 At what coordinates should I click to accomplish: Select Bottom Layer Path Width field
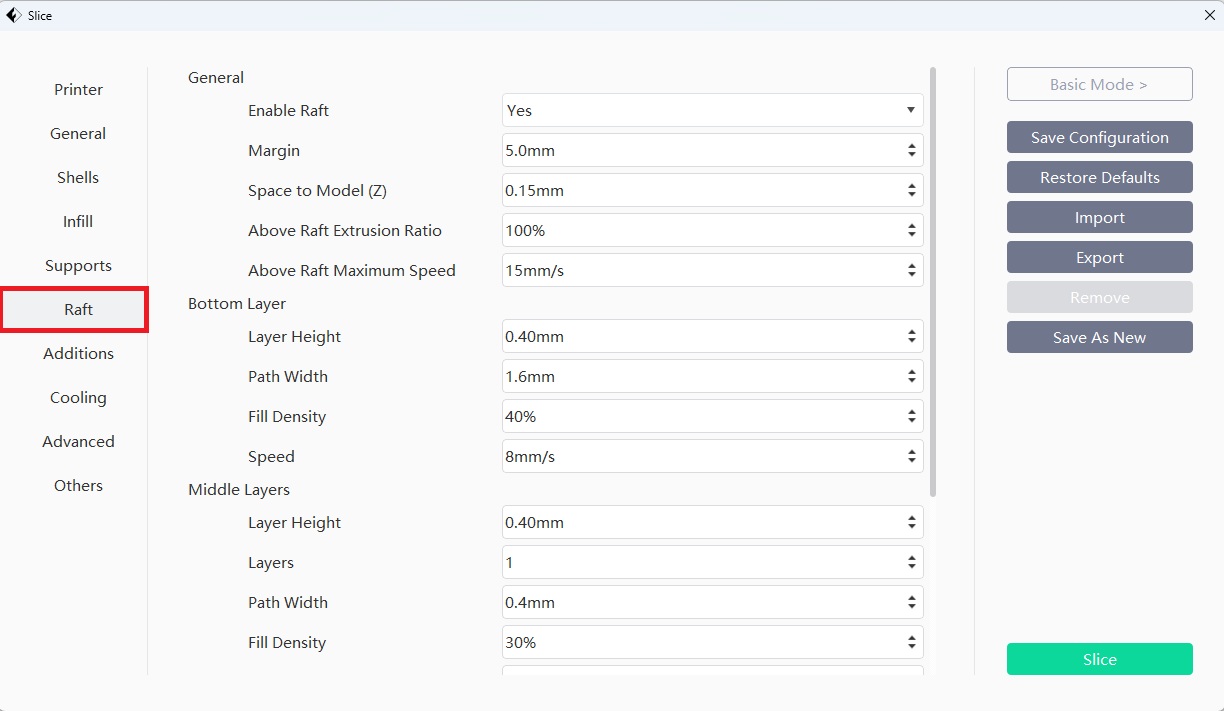click(700, 376)
